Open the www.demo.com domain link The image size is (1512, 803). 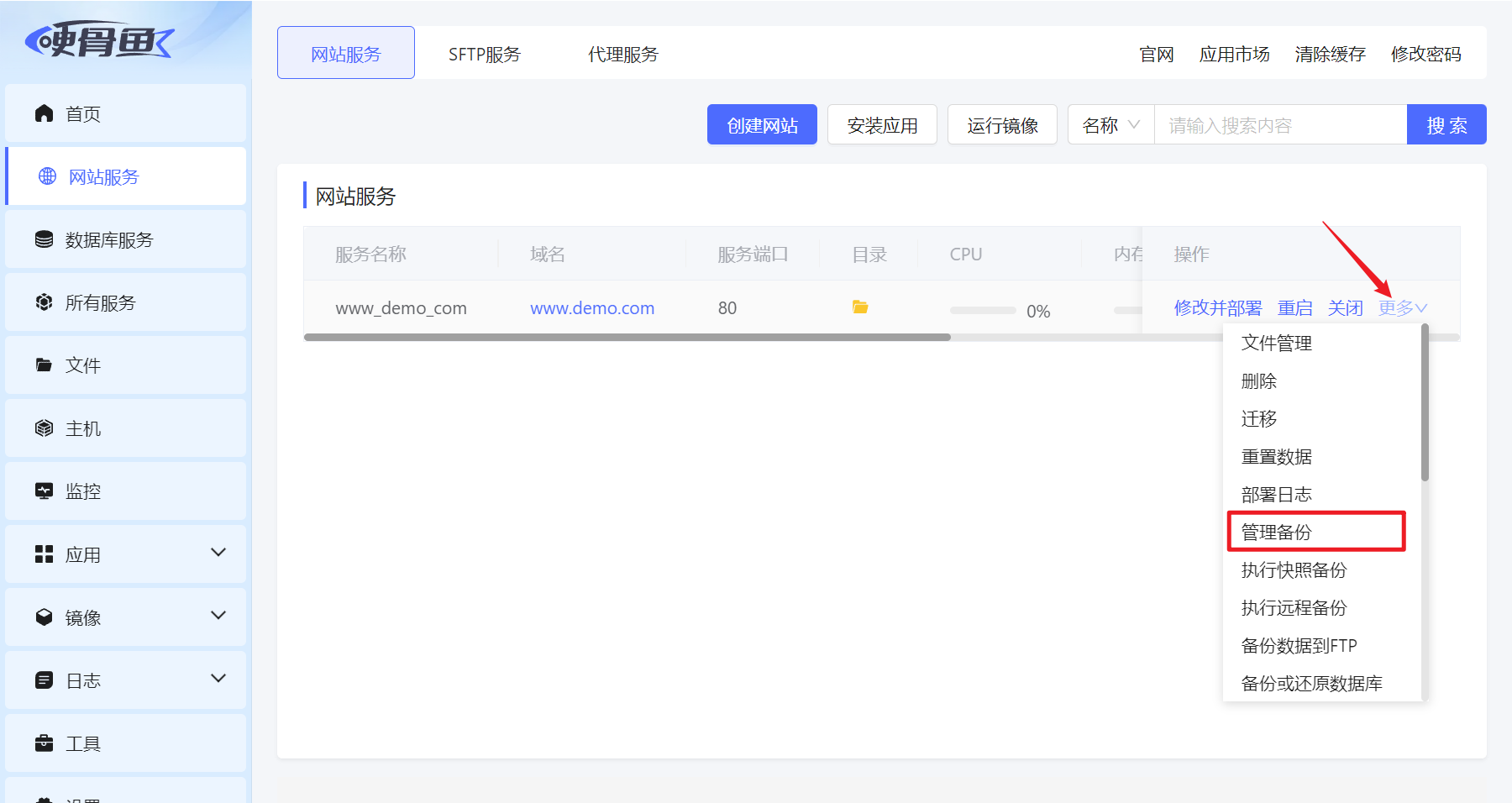pos(592,308)
